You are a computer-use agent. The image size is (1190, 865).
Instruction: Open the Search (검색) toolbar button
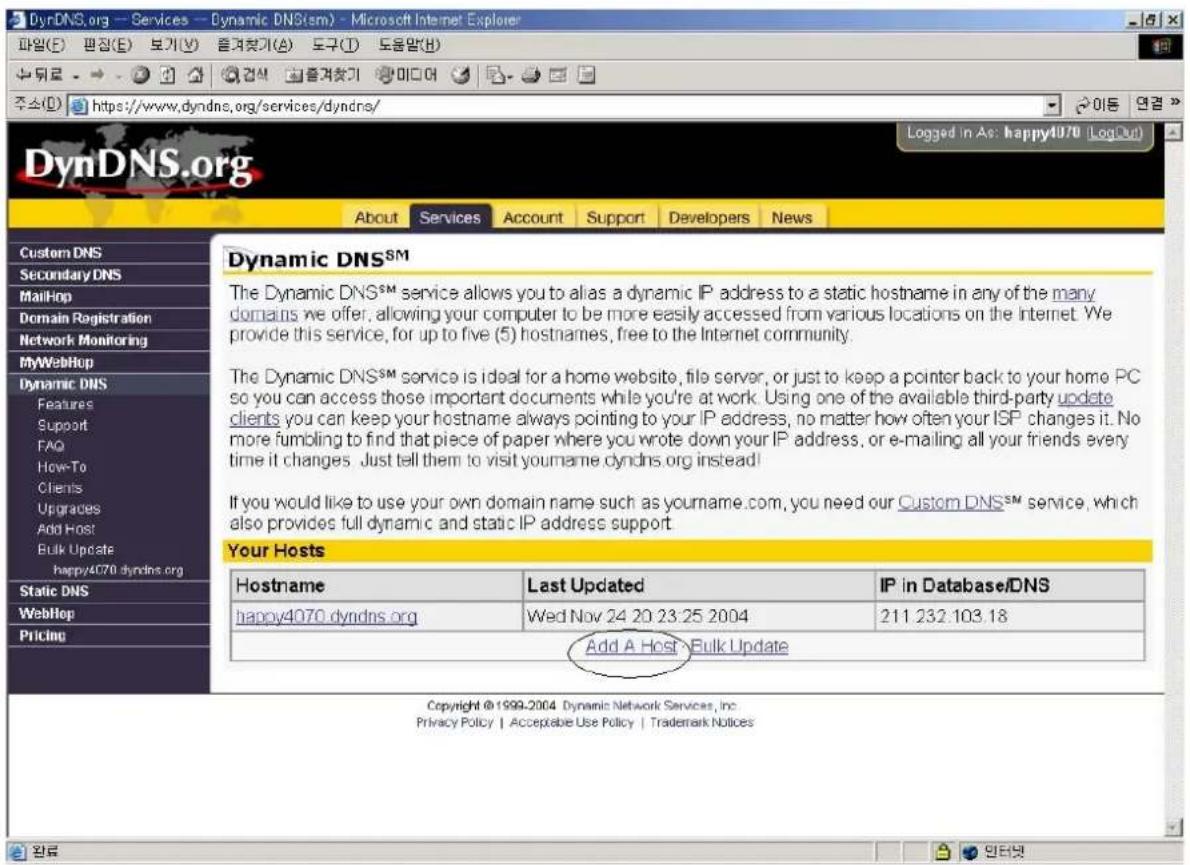coord(245,74)
